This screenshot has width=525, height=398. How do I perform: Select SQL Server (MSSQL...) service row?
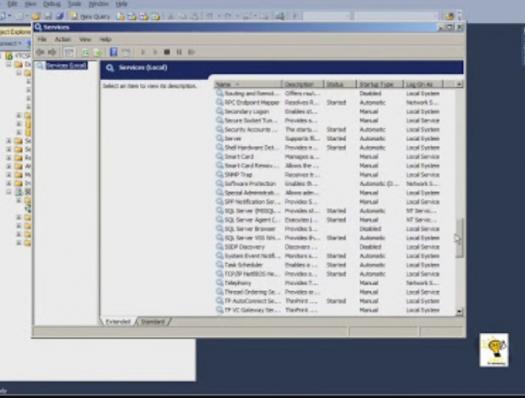pyautogui.click(x=328, y=211)
